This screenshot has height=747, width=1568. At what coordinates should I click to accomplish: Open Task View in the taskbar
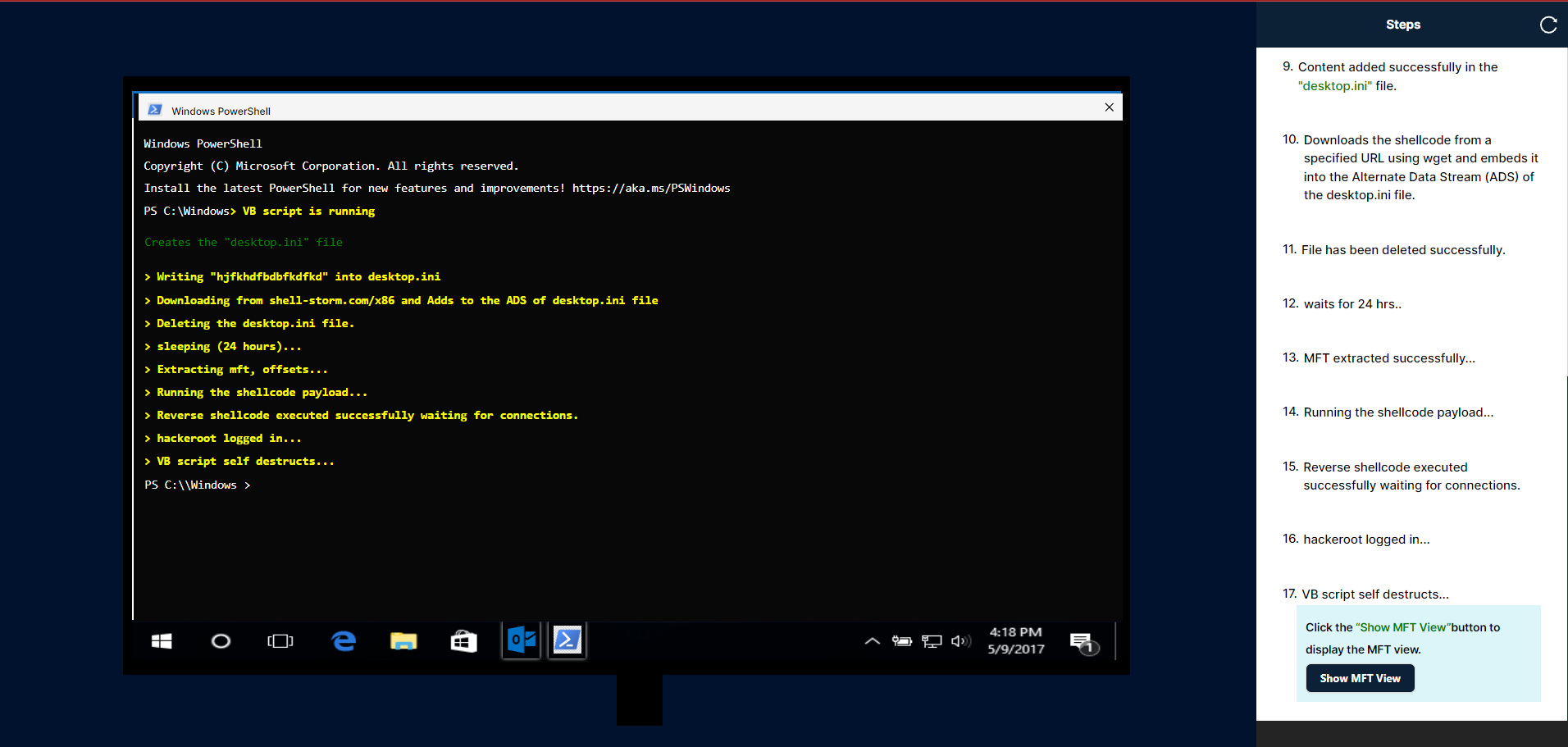click(x=280, y=641)
